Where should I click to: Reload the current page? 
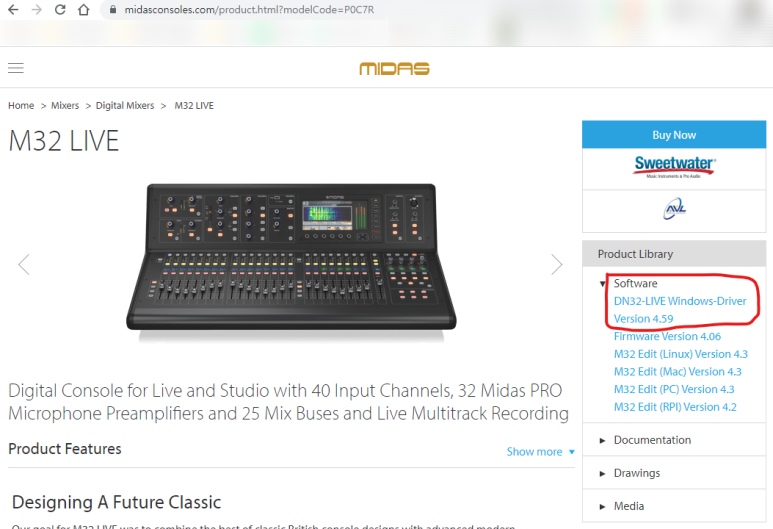[60, 9]
